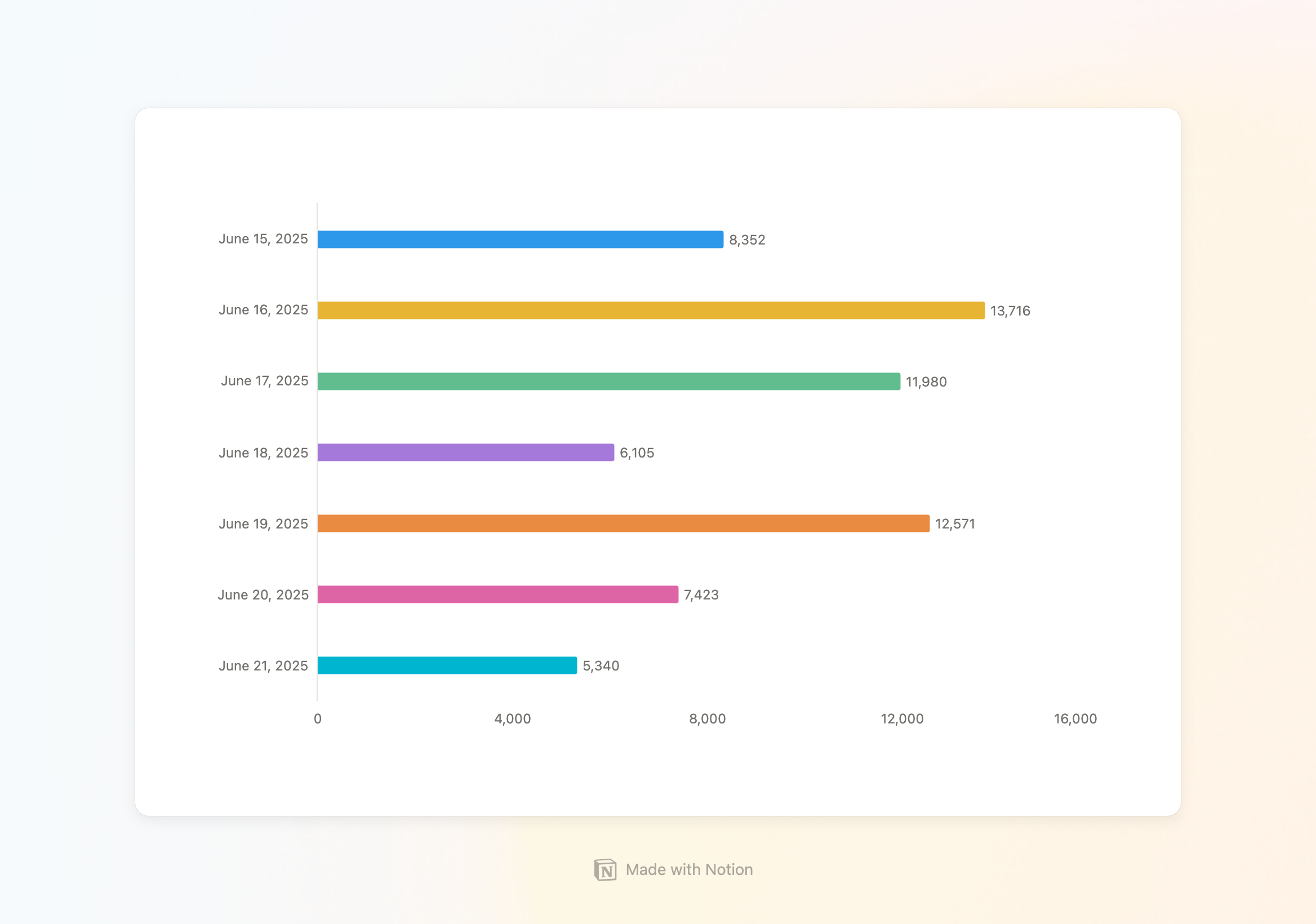Click the 6,105 data label
The width and height of the screenshot is (1316, 924).
(x=636, y=454)
